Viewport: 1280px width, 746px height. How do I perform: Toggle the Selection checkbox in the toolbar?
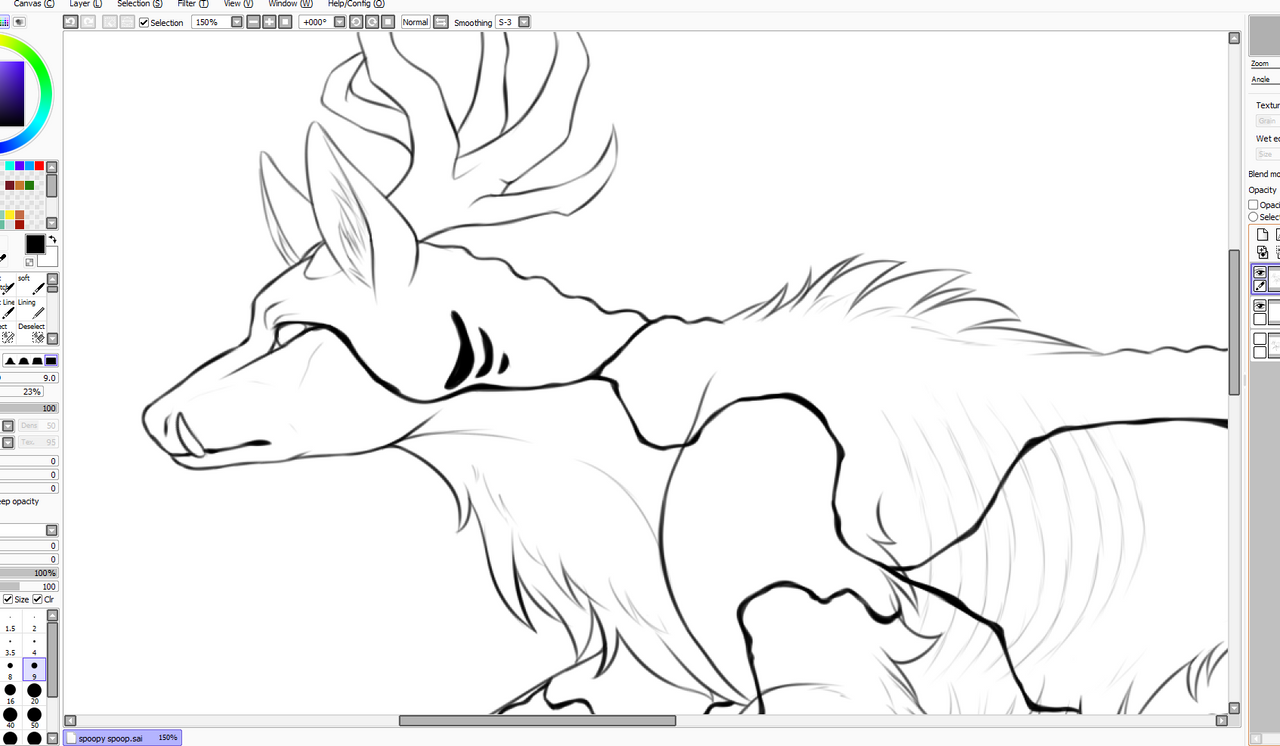tap(144, 22)
